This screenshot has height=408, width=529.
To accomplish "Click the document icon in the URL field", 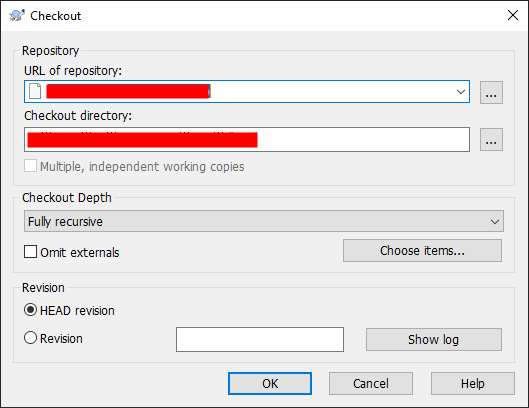I will (x=35, y=91).
